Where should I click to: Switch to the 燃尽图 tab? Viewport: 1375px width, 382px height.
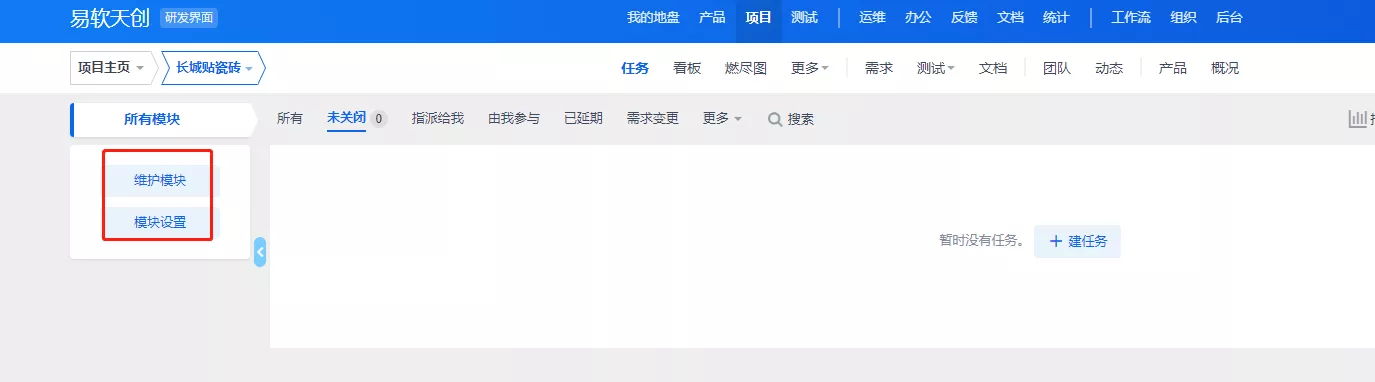(746, 68)
